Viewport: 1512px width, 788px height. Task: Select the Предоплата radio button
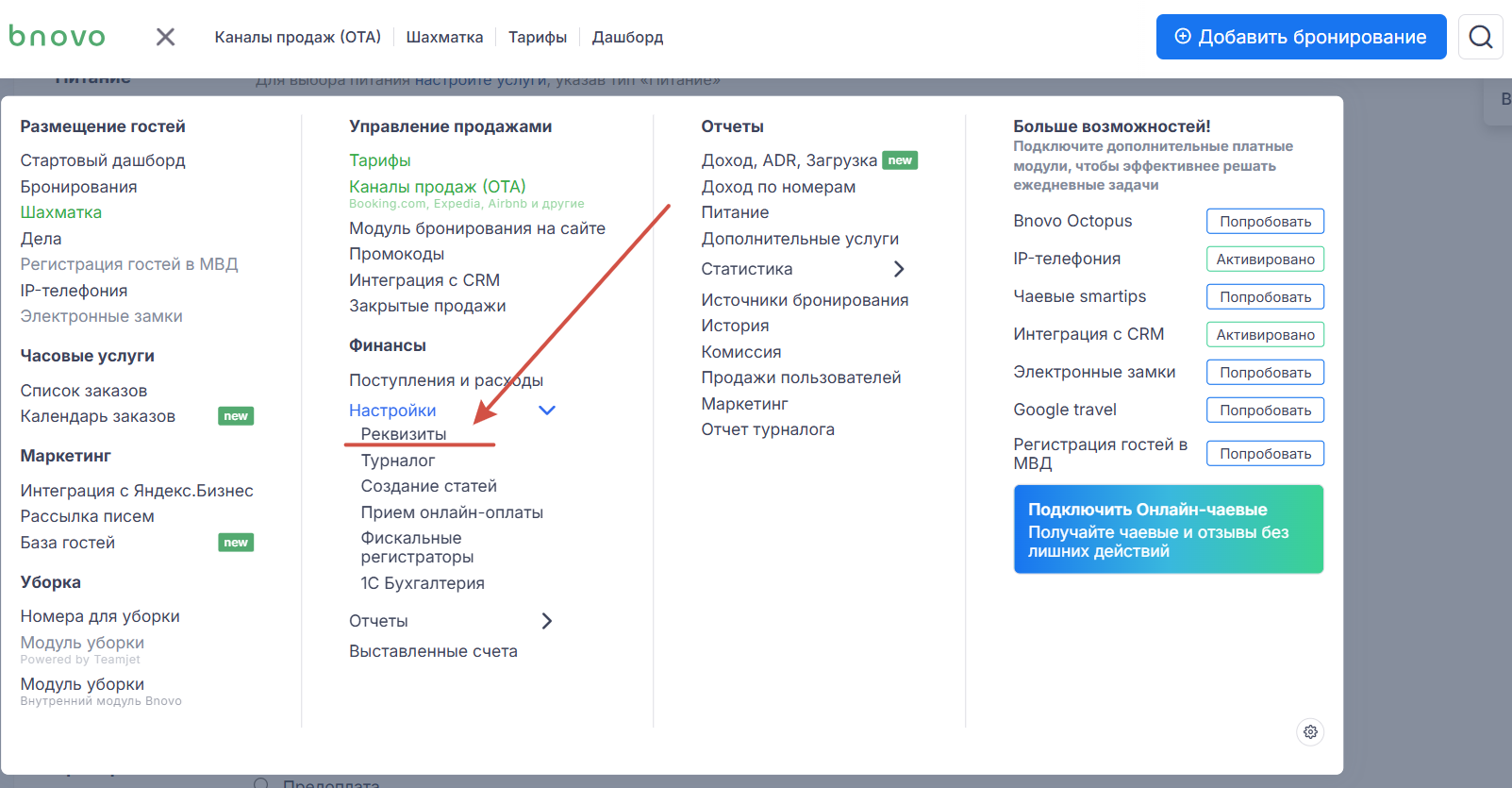pyautogui.click(x=261, y=783)
